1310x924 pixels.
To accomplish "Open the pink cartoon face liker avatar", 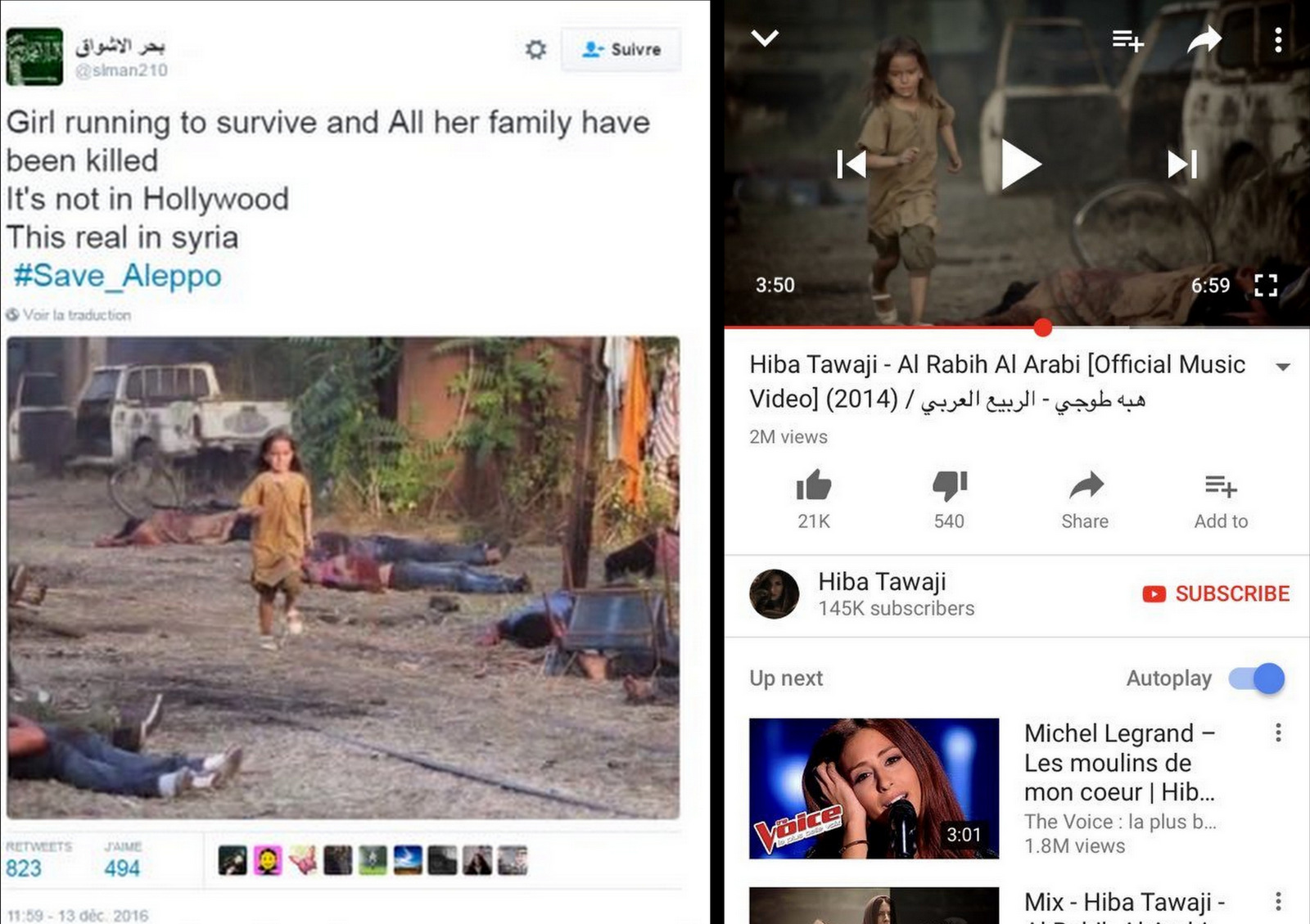I will [x=268, y=860].
